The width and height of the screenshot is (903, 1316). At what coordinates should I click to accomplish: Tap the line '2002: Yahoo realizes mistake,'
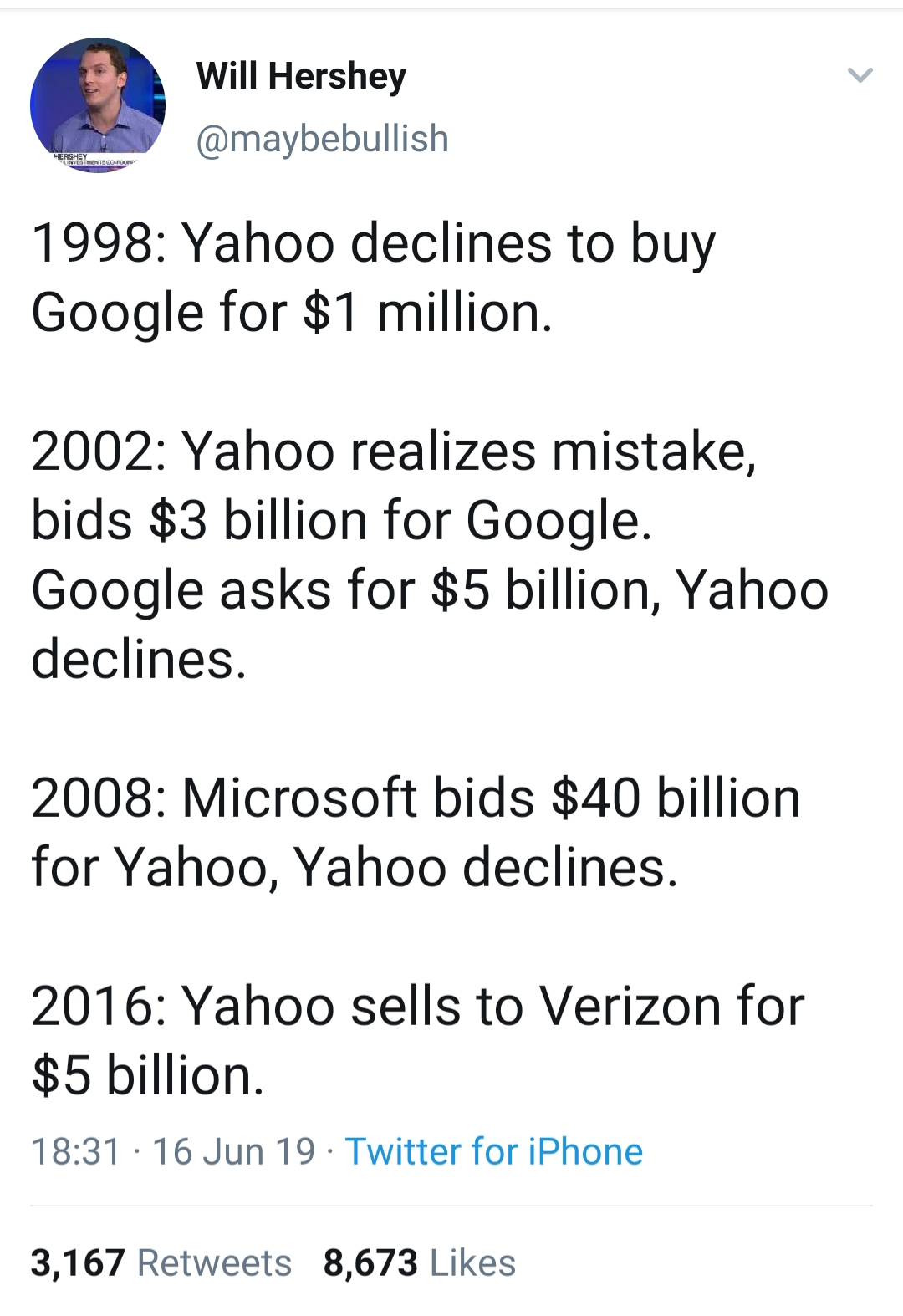pos(394,451)
